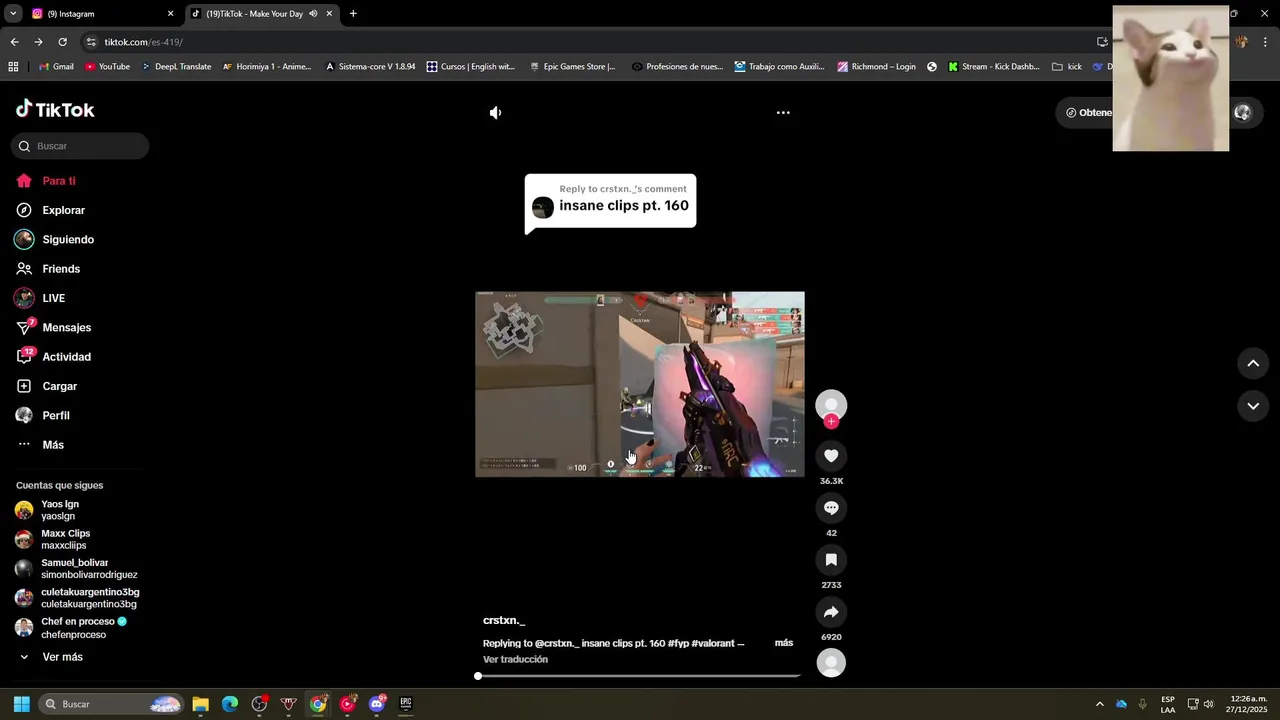Open Discord from the taskbar

tap(377, 704)
